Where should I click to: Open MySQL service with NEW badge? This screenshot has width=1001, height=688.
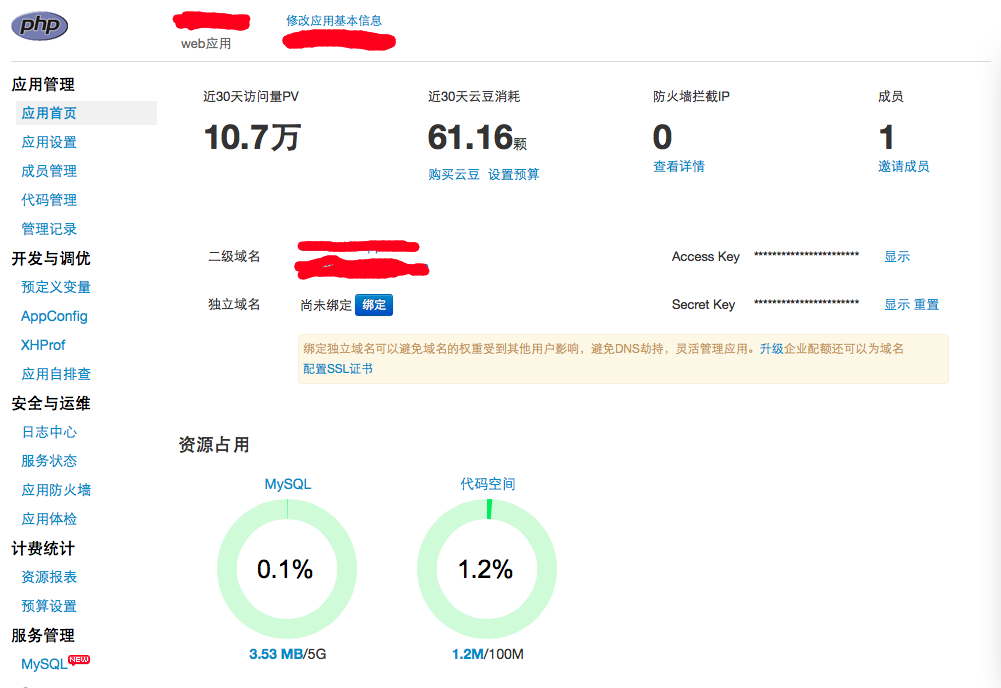(x=44, y=664)
